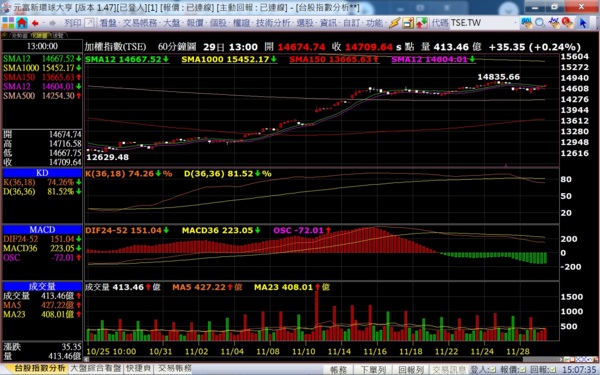Open the 交易帳務 menu
600x375 pixels.
pyautogui.click(x=139, y=23)
